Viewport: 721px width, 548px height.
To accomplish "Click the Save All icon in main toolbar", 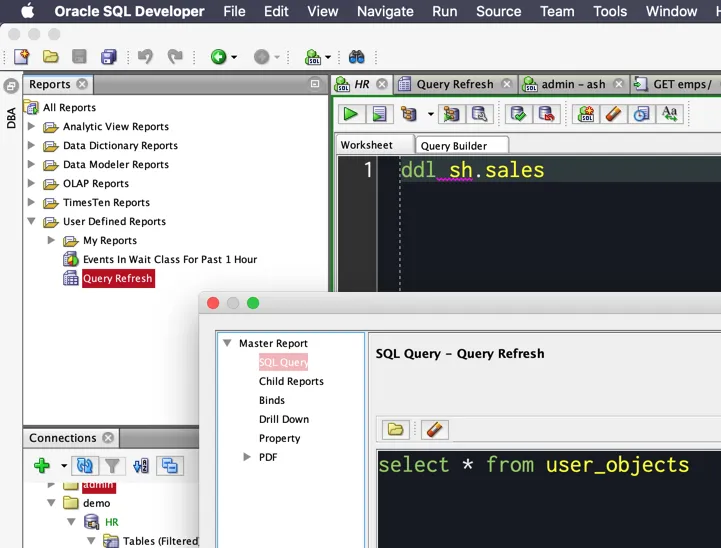I will click(x=108, y=57).
